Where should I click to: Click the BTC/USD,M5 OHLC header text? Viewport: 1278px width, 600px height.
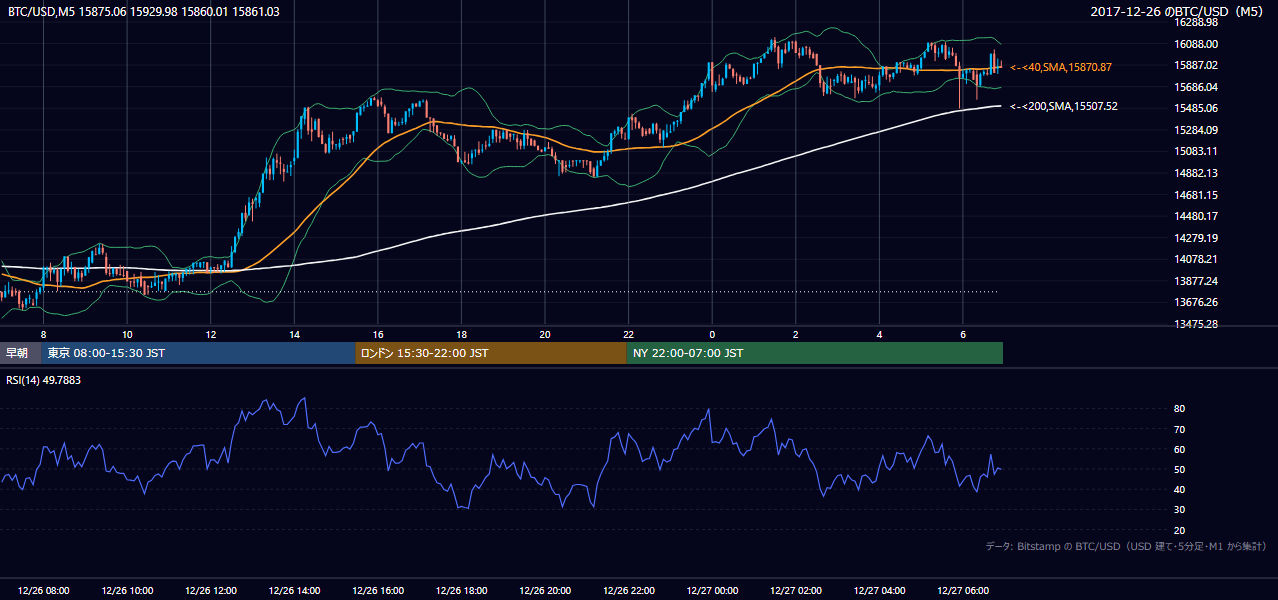coord(143,12)
